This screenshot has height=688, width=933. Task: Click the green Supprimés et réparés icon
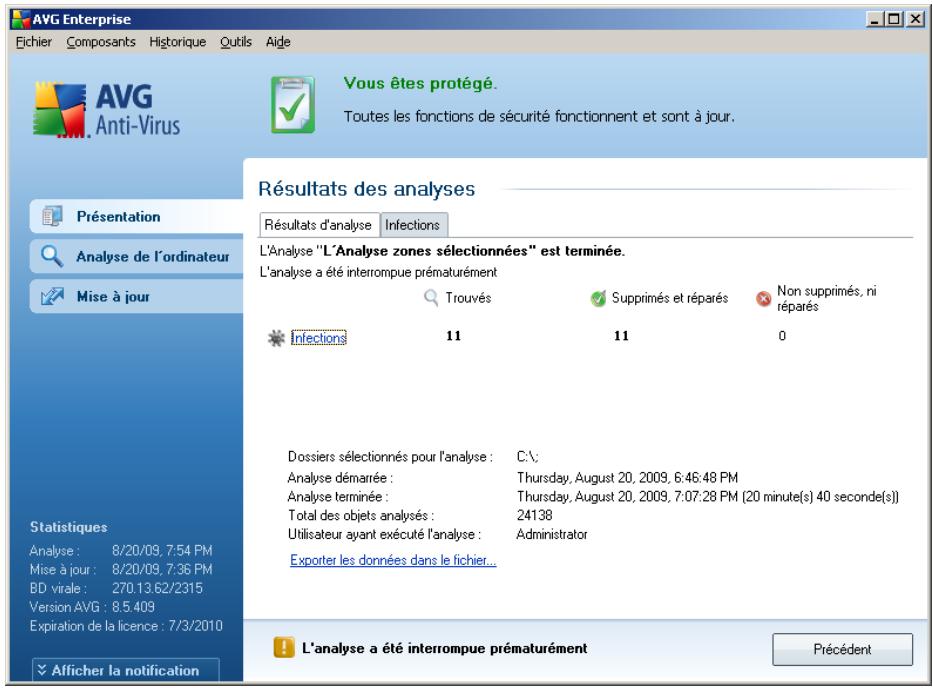pyautogui.click(x=598, y=298)
